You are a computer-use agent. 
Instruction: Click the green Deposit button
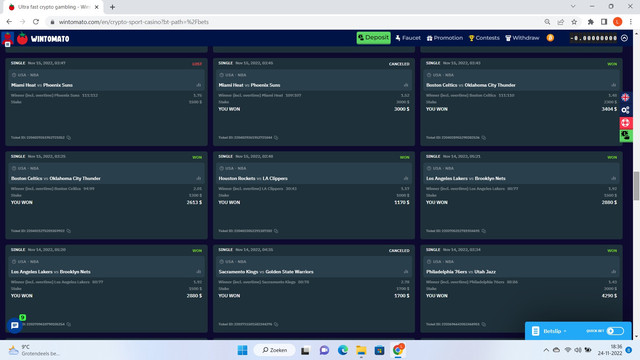coord(373,38)
